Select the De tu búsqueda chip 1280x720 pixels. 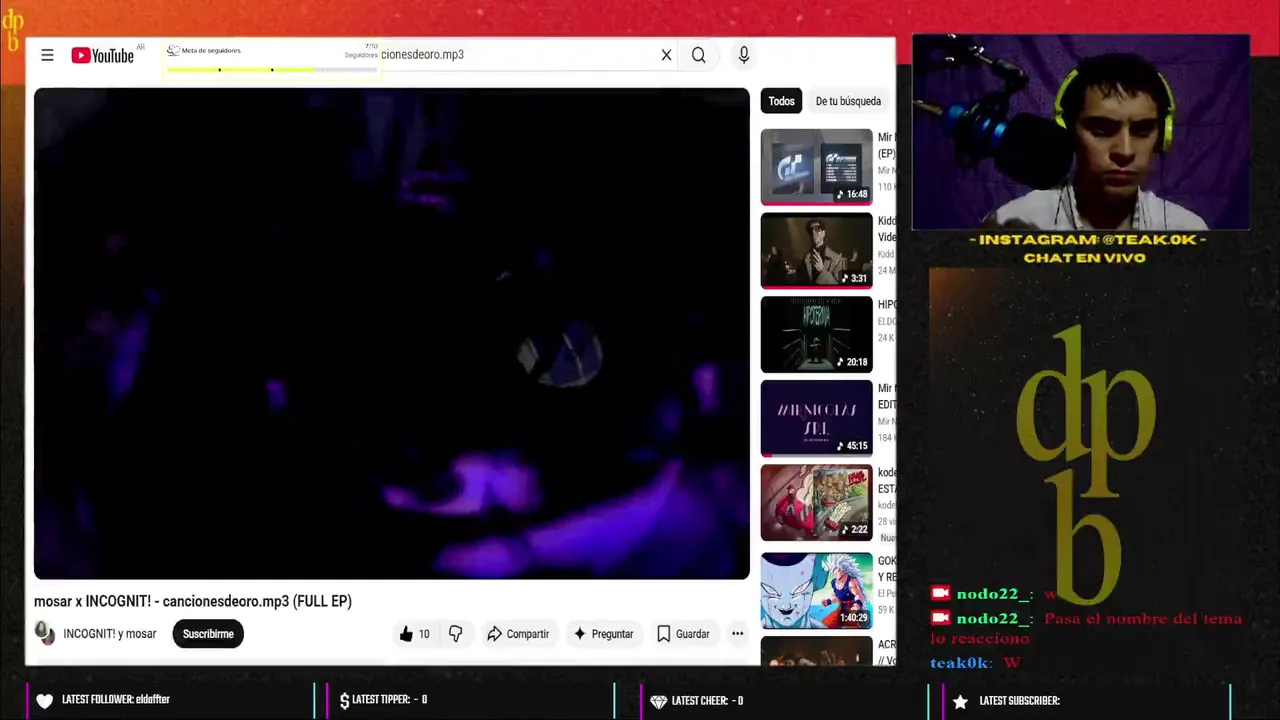coord(848,101)
